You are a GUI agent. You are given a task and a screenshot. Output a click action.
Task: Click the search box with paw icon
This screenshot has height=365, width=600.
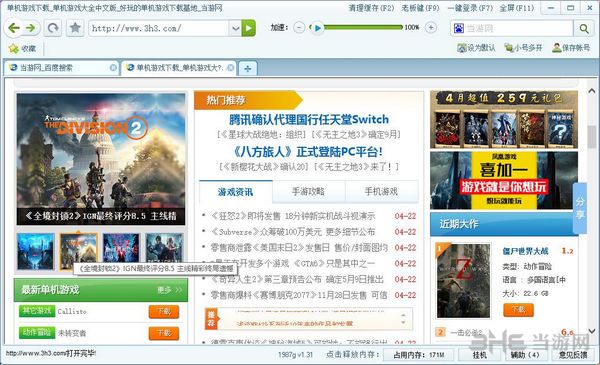tap(512, 28)
